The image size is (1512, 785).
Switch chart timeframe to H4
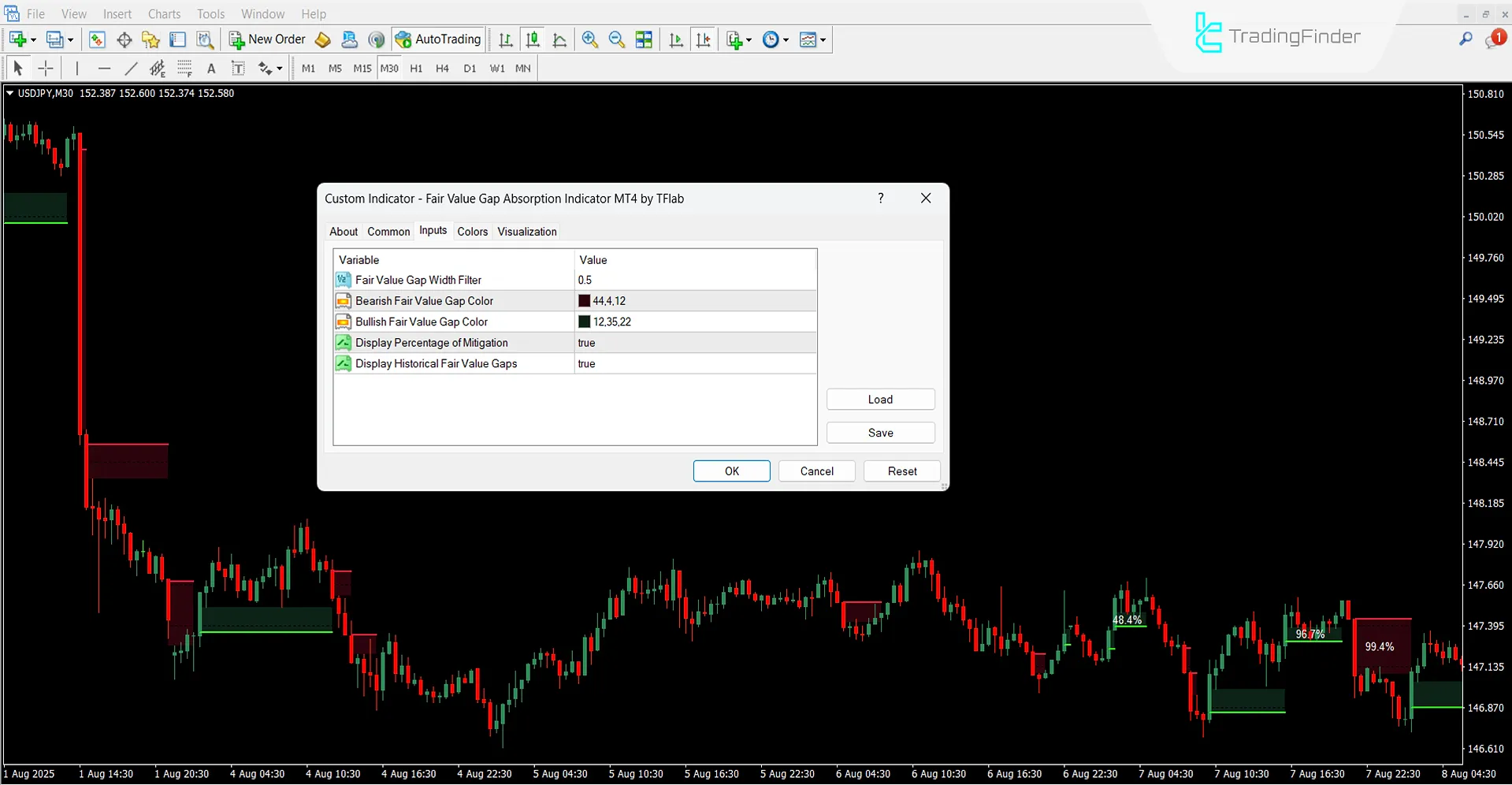tap(442, 69)
